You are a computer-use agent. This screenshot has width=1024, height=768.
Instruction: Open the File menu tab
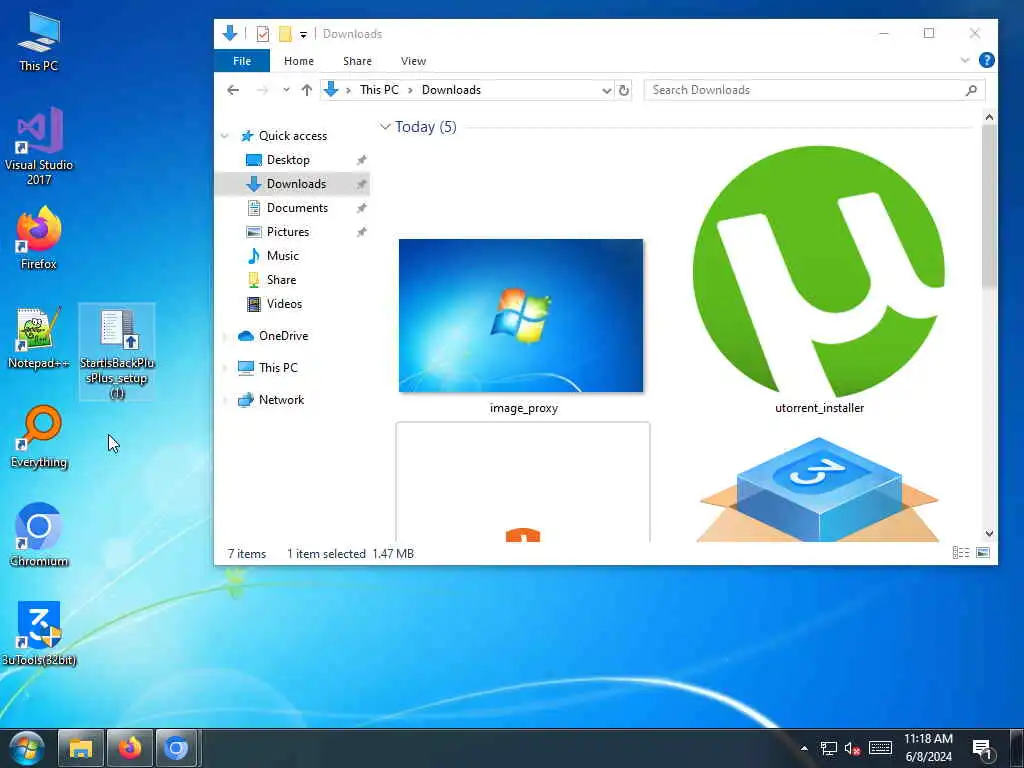[242, 61]
